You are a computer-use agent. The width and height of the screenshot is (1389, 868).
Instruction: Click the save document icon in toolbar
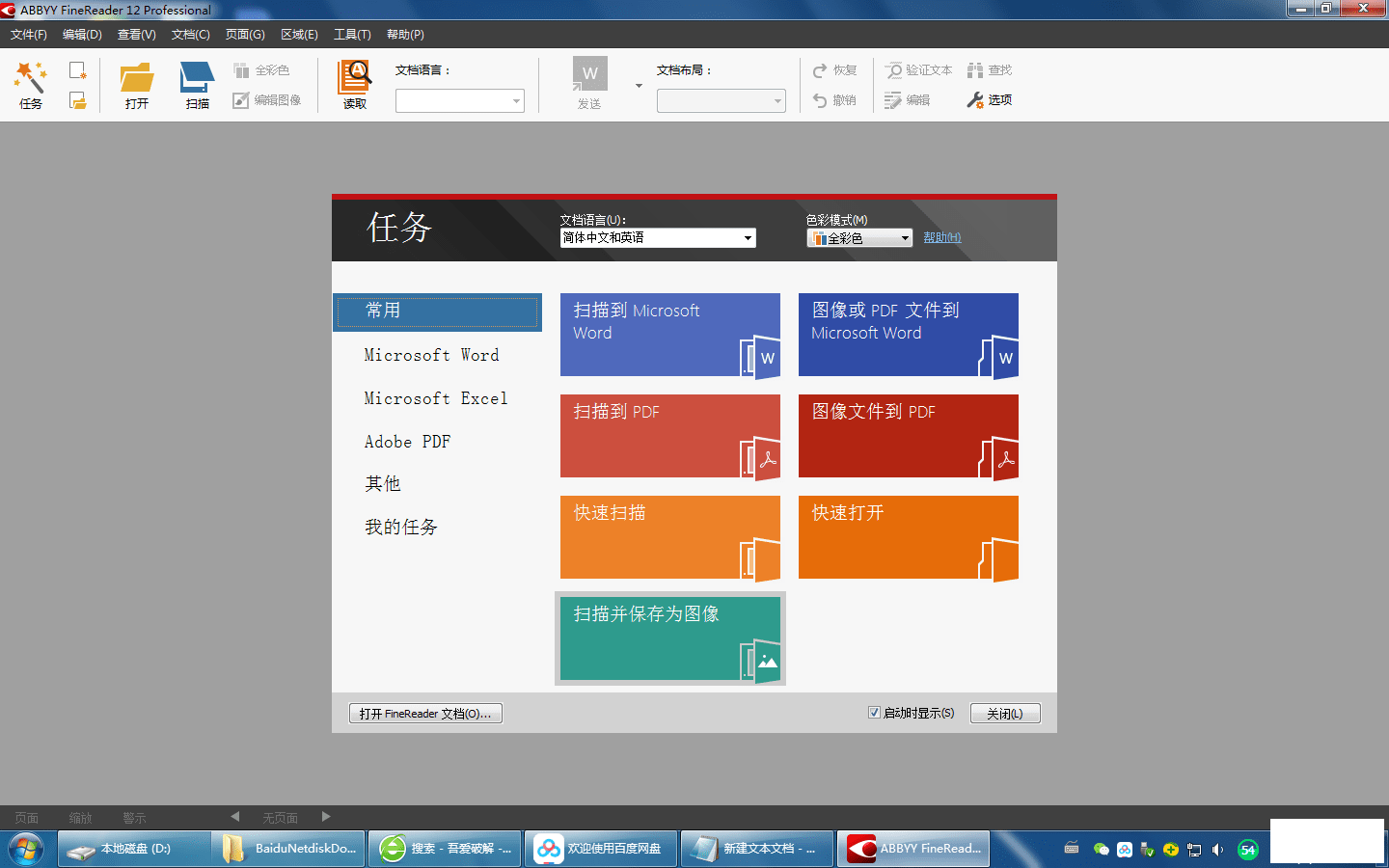click(x=78, y=100)
